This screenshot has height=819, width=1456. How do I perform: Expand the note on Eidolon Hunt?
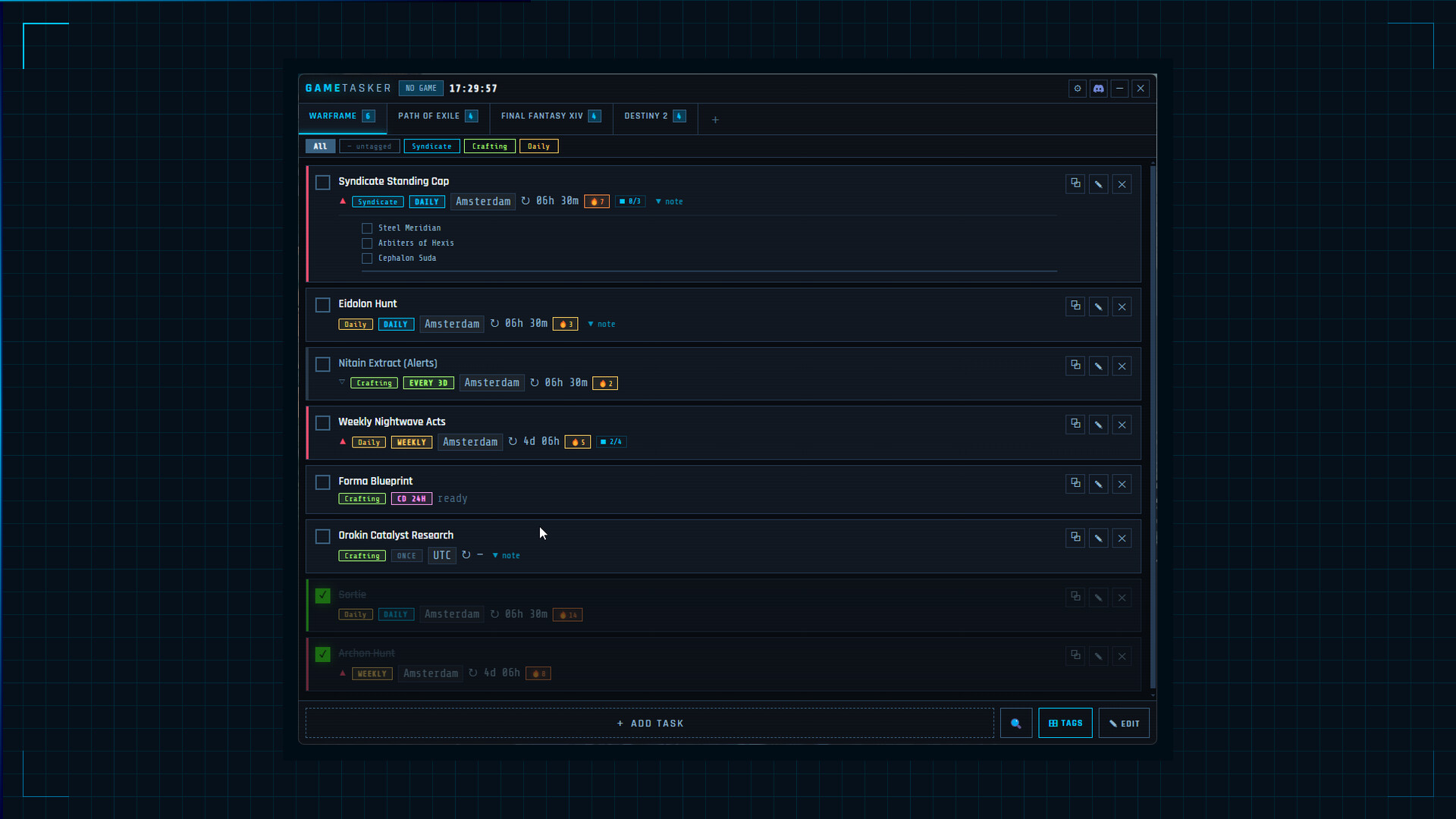pos(601,325)
